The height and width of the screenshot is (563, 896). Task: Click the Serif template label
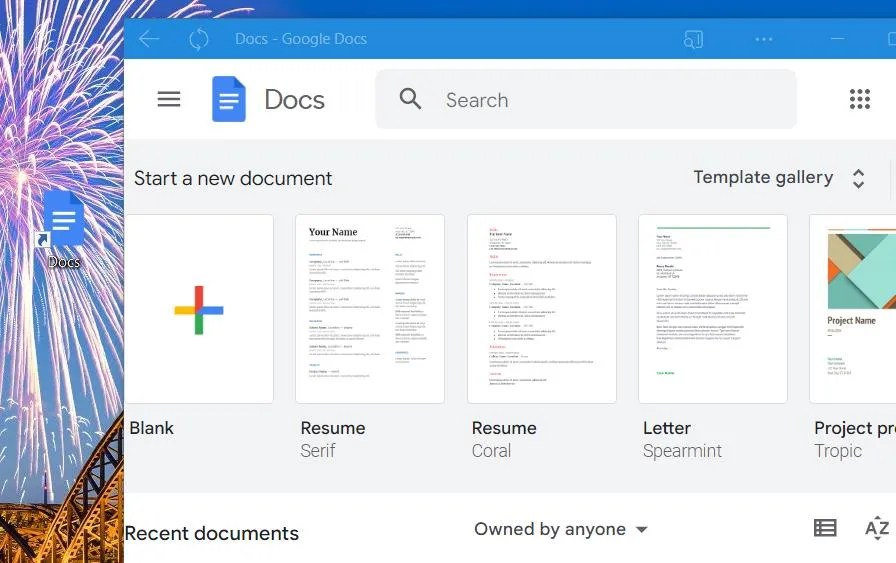point(318,451)
